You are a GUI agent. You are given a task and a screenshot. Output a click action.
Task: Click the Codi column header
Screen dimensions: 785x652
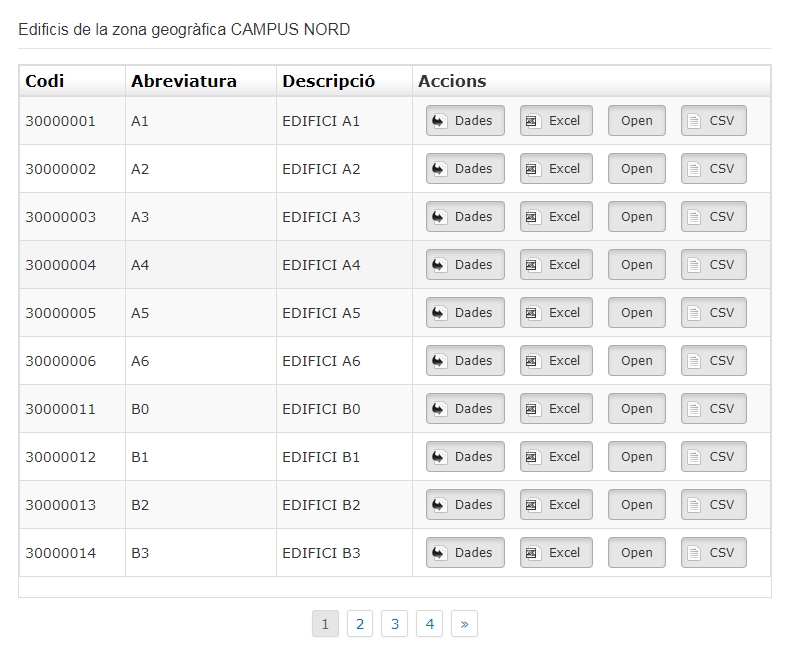tap(45, 81)
